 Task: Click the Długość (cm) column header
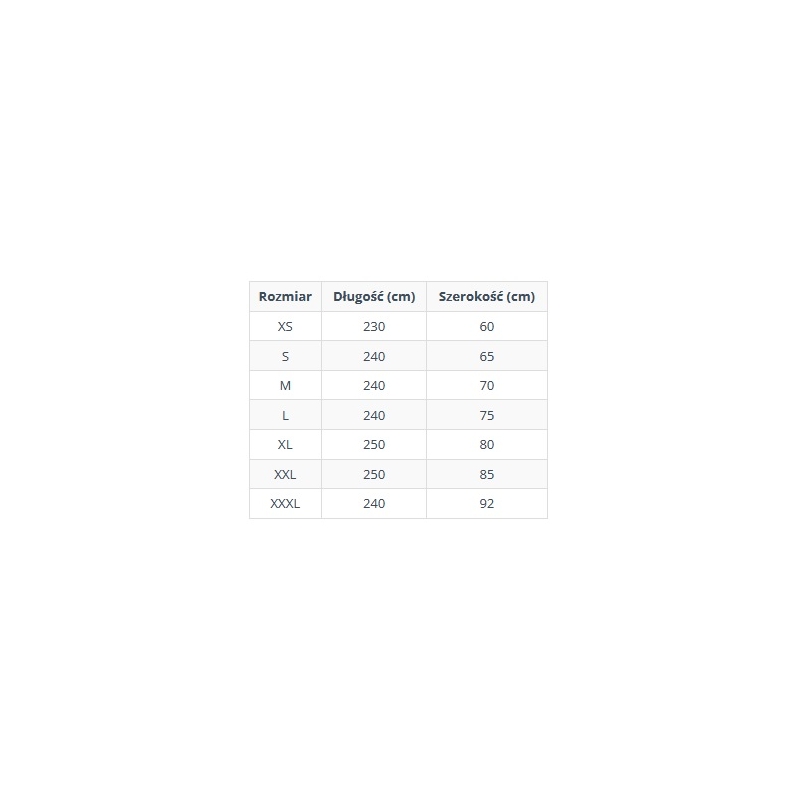[374, 296]
